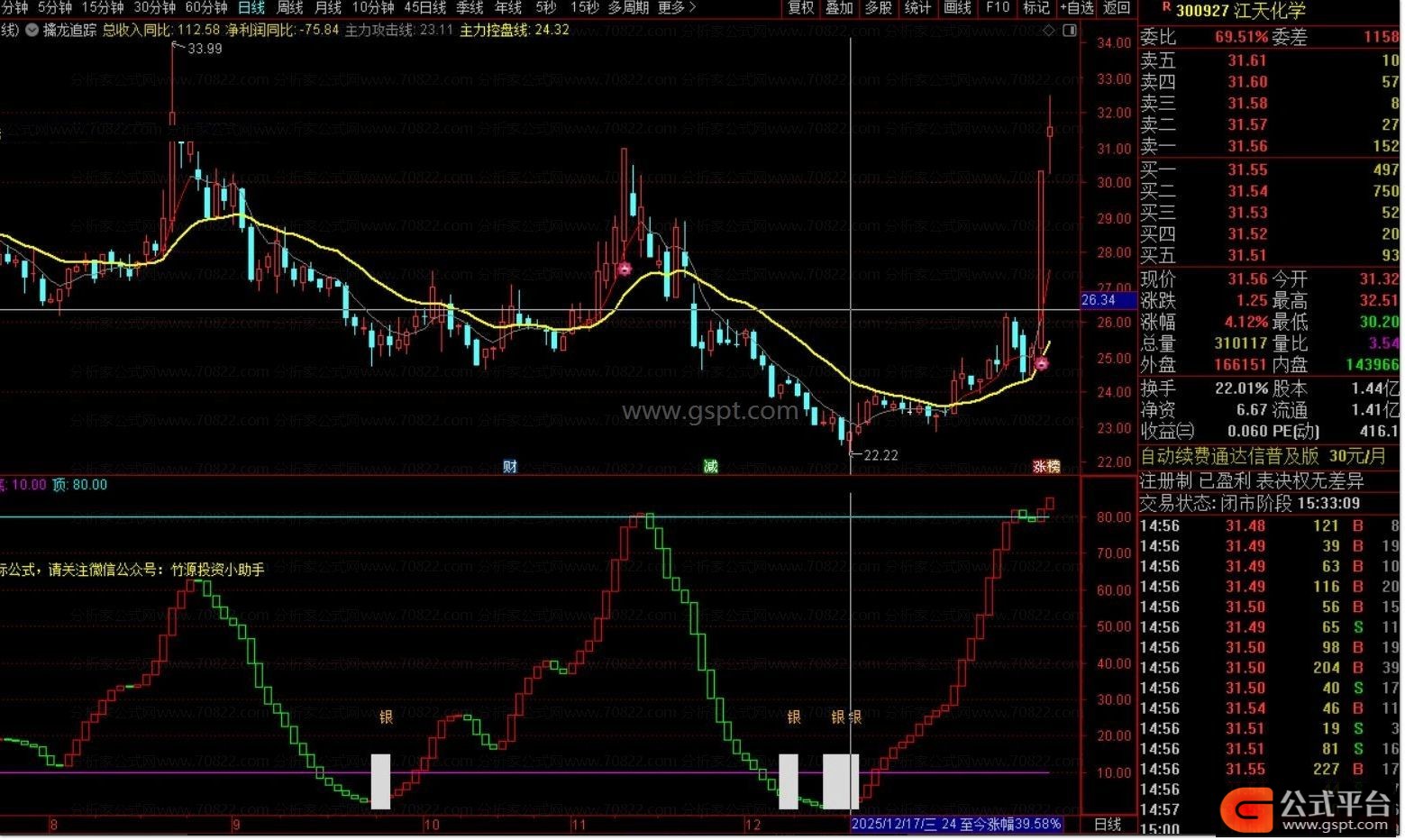Switch to the 周线 weekly period tab
This screenshot has width=1405, height=840.
click(x=290, y=8)
